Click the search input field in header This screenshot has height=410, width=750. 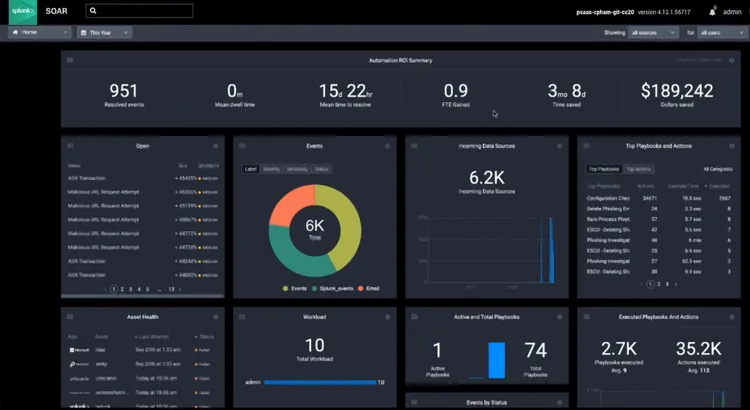(150, 11)
